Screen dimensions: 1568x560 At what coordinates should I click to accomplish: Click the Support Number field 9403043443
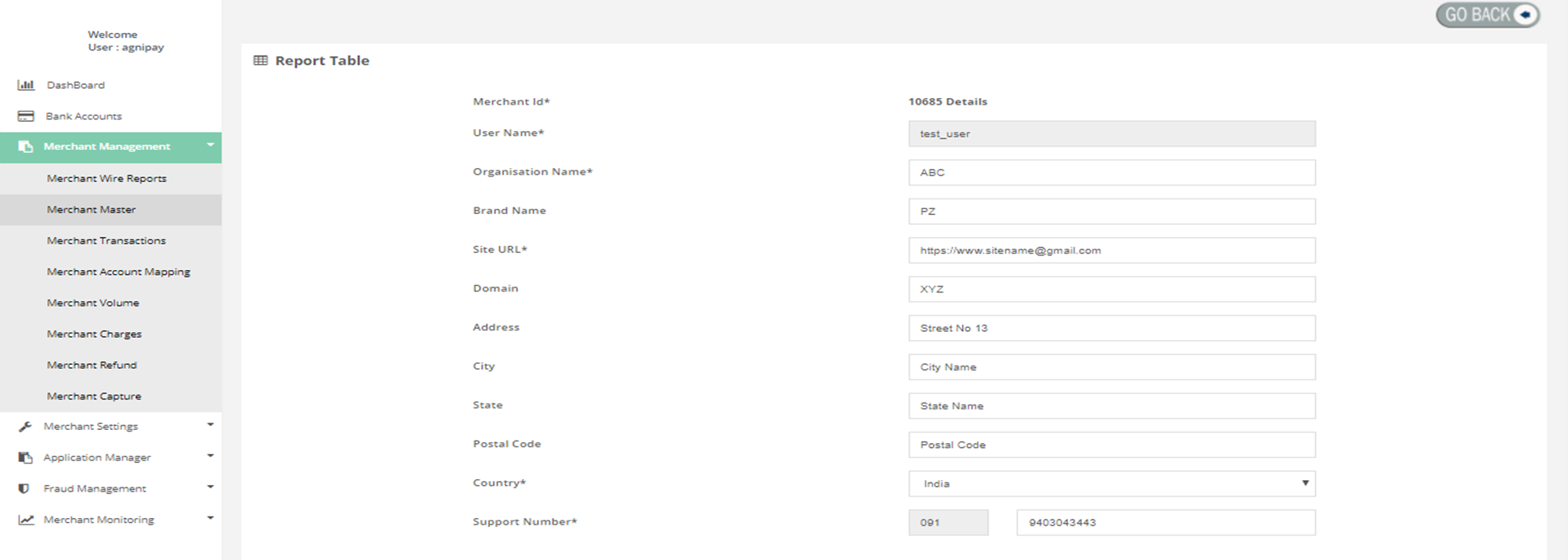point(1165,523)
